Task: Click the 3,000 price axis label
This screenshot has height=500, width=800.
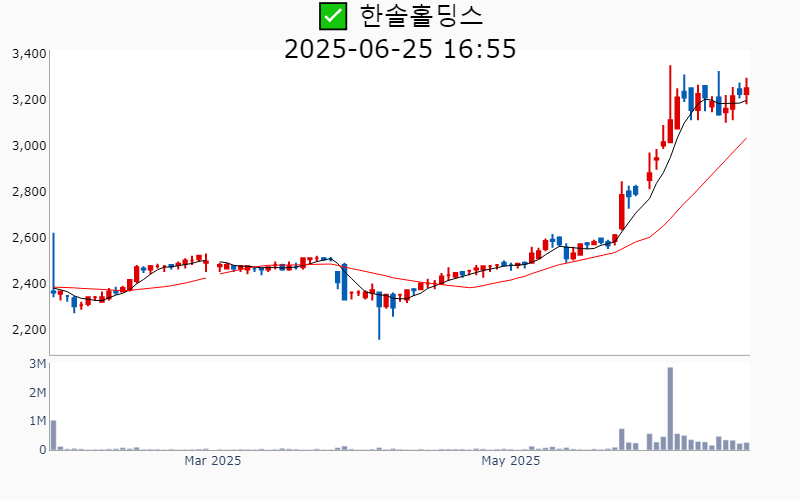Action: [29, 145]
